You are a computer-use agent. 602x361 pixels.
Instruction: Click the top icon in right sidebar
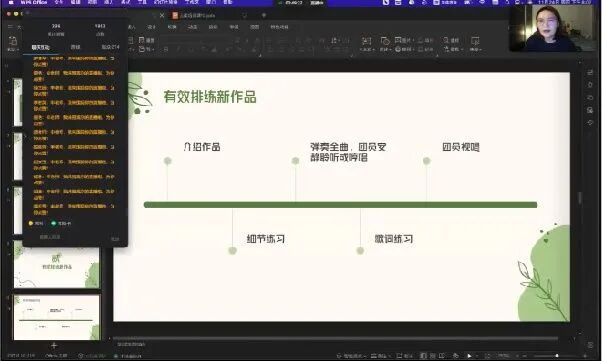[x=590, y=73]
